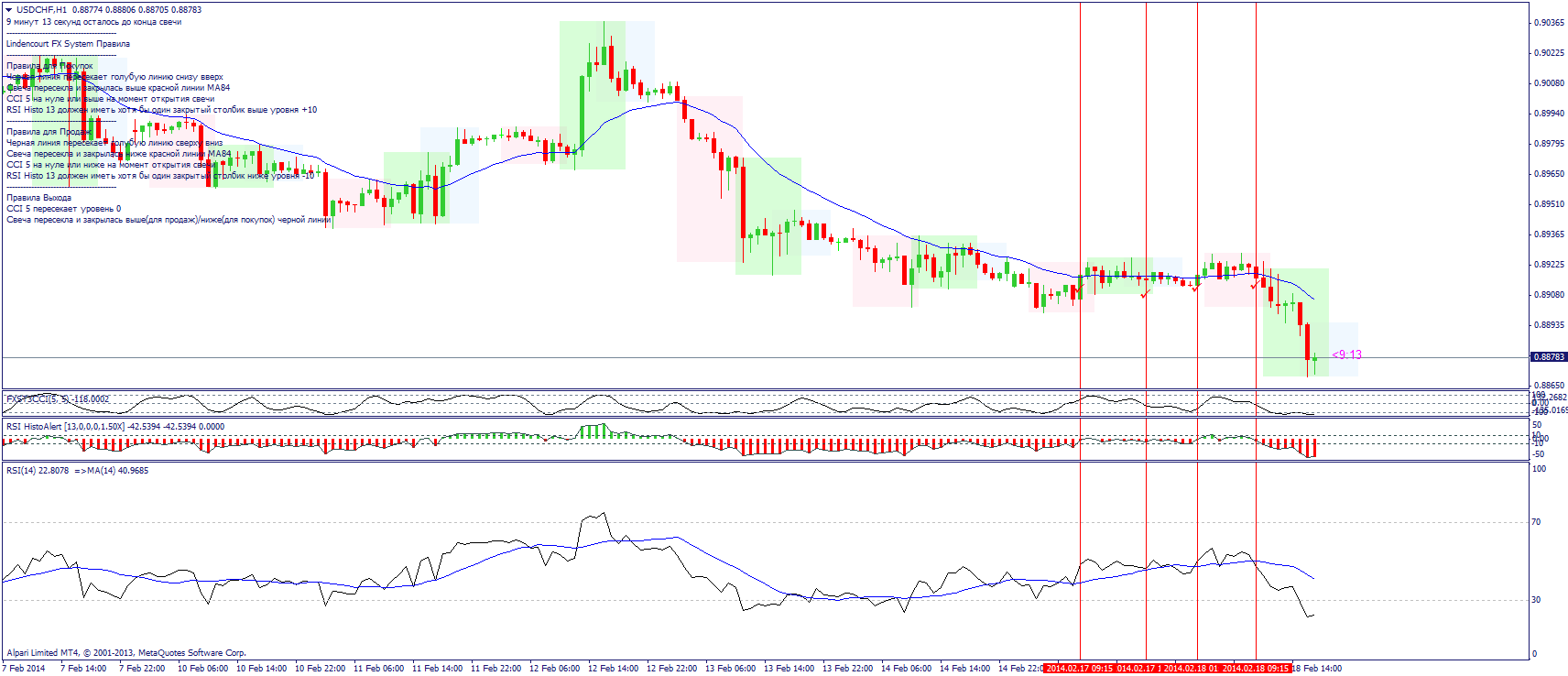The width and height of the screenshot is (1568, 676).
Task: Click the '11 Feb 14:00' time axis label
Action: (x=437, y=669)
